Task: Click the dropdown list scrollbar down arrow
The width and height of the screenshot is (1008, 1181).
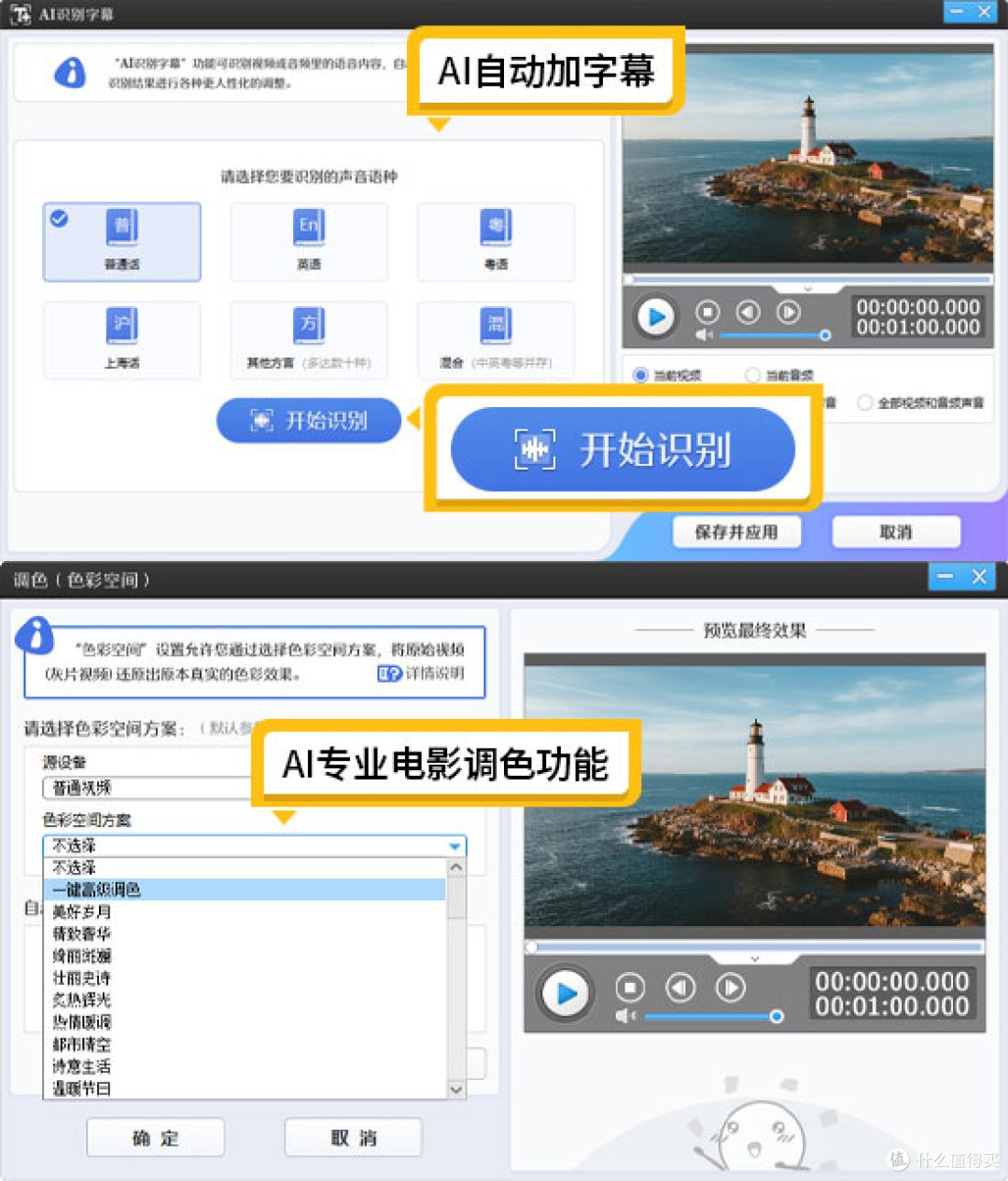Action: pyautogui.click(x=456, y=1090)
